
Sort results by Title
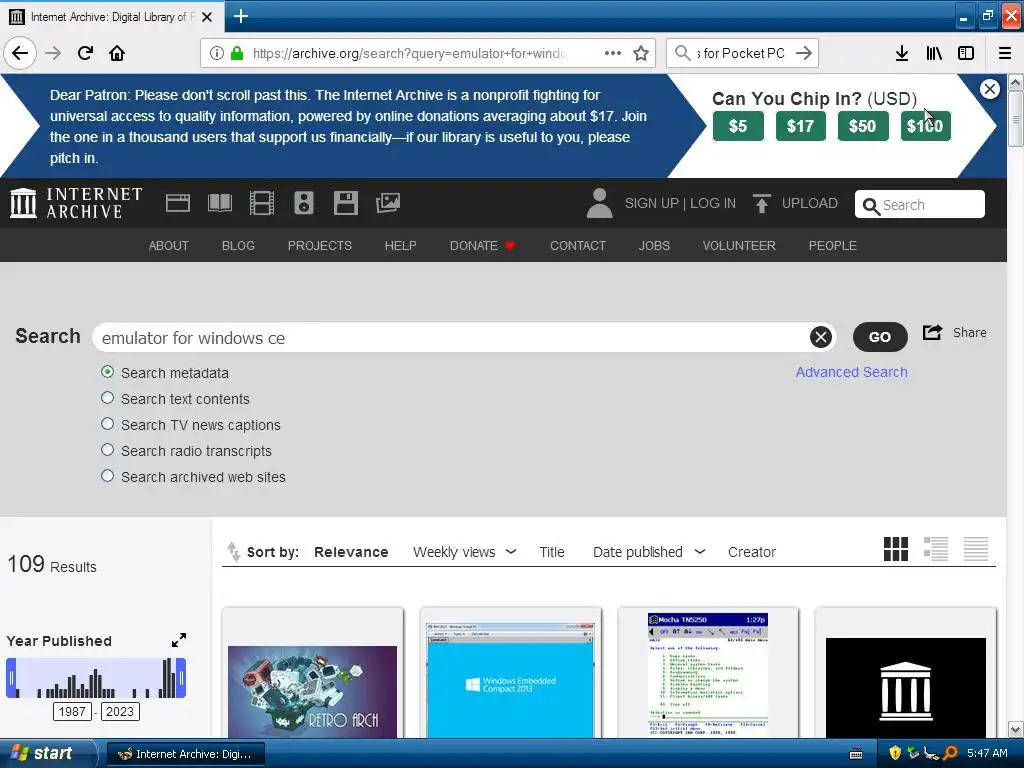552,552
